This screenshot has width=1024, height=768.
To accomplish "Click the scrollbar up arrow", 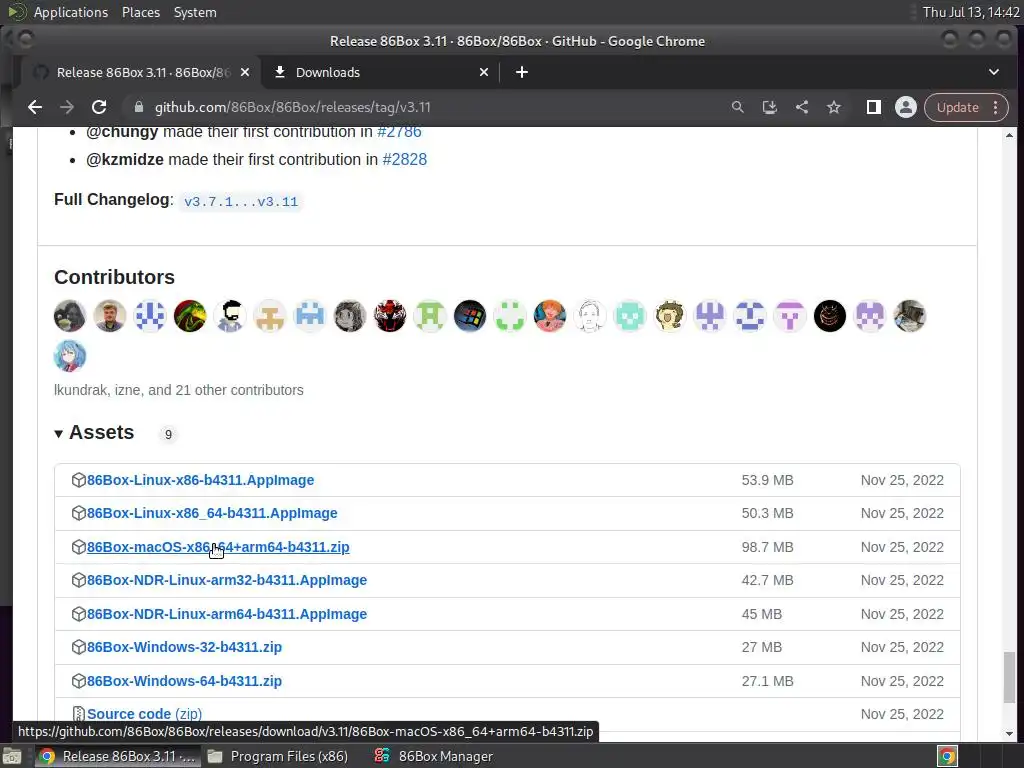I will pos(1010,135).
